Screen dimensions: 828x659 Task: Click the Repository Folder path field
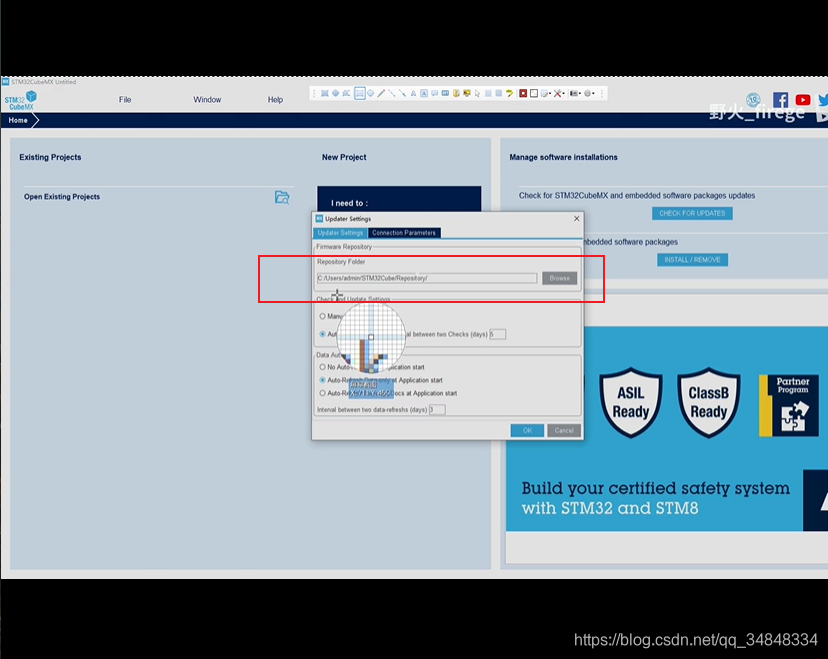coord(427,278)
